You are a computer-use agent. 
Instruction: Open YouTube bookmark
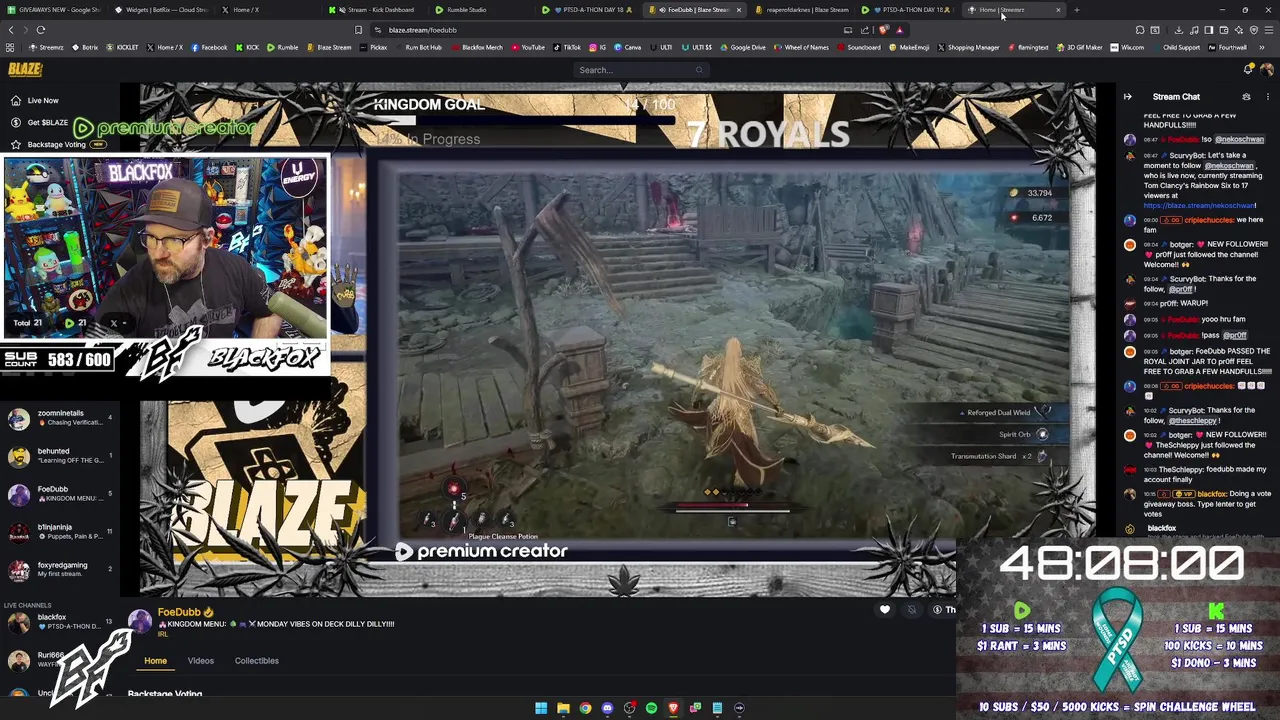tap(527, 47)
